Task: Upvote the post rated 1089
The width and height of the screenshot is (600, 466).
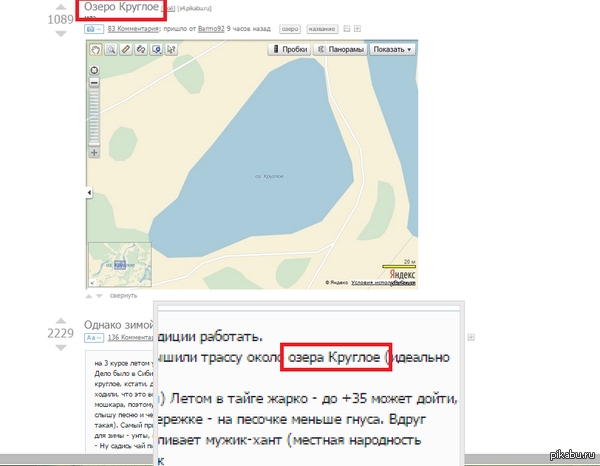Action: coord(61,7)
